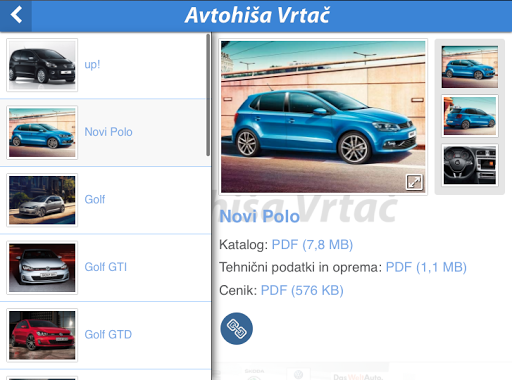Choose the Novi Polo list entry

(105, 133)
